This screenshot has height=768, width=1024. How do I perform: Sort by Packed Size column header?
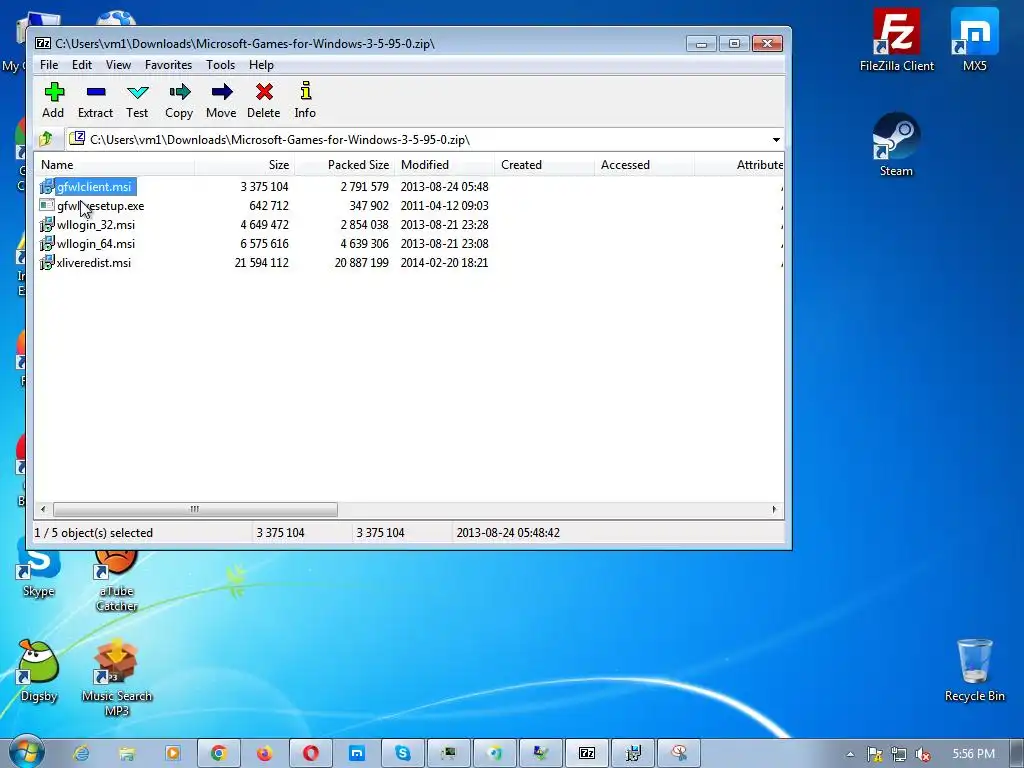(x=344, y=165)
